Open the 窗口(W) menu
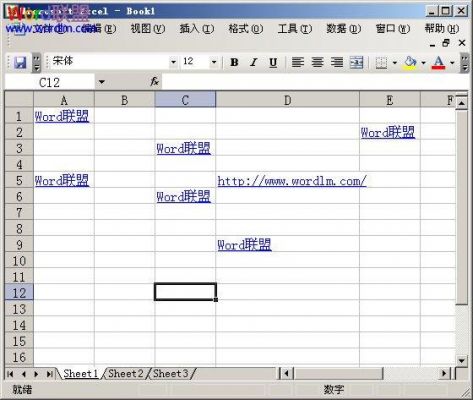473x400 pixels. click(x=393, y=29)
